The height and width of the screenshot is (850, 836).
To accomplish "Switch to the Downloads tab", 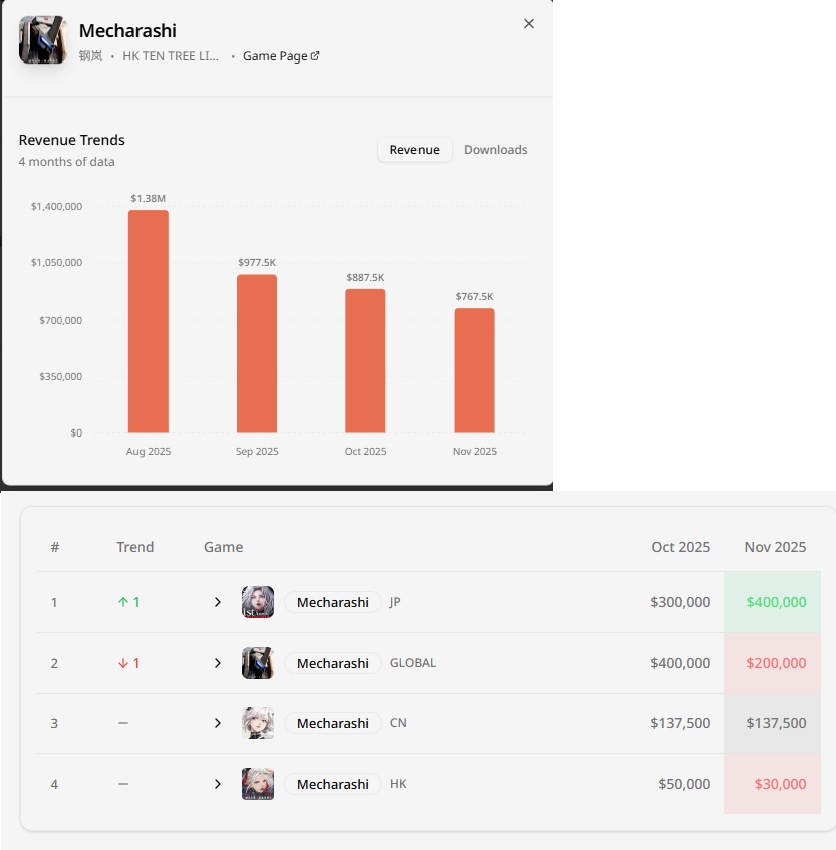I will click(496, 150).
